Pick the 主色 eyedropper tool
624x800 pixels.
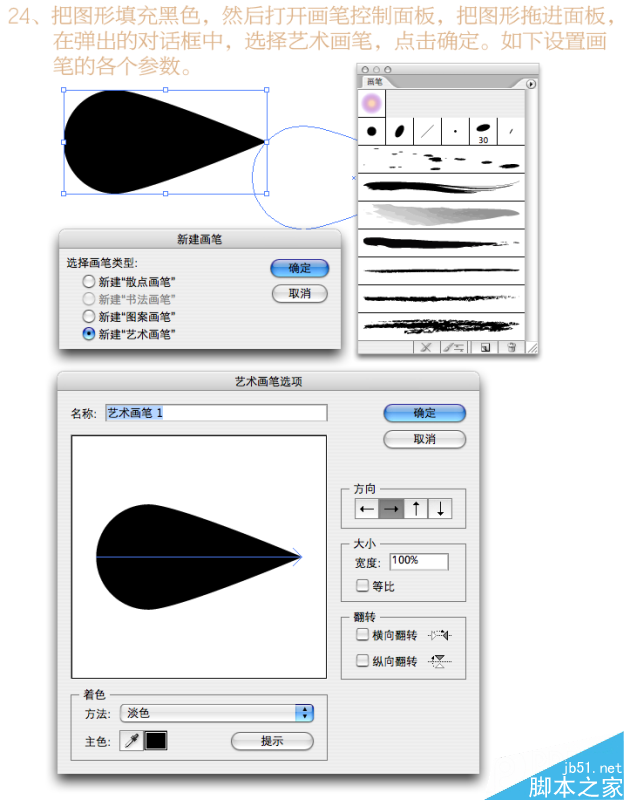131,741
